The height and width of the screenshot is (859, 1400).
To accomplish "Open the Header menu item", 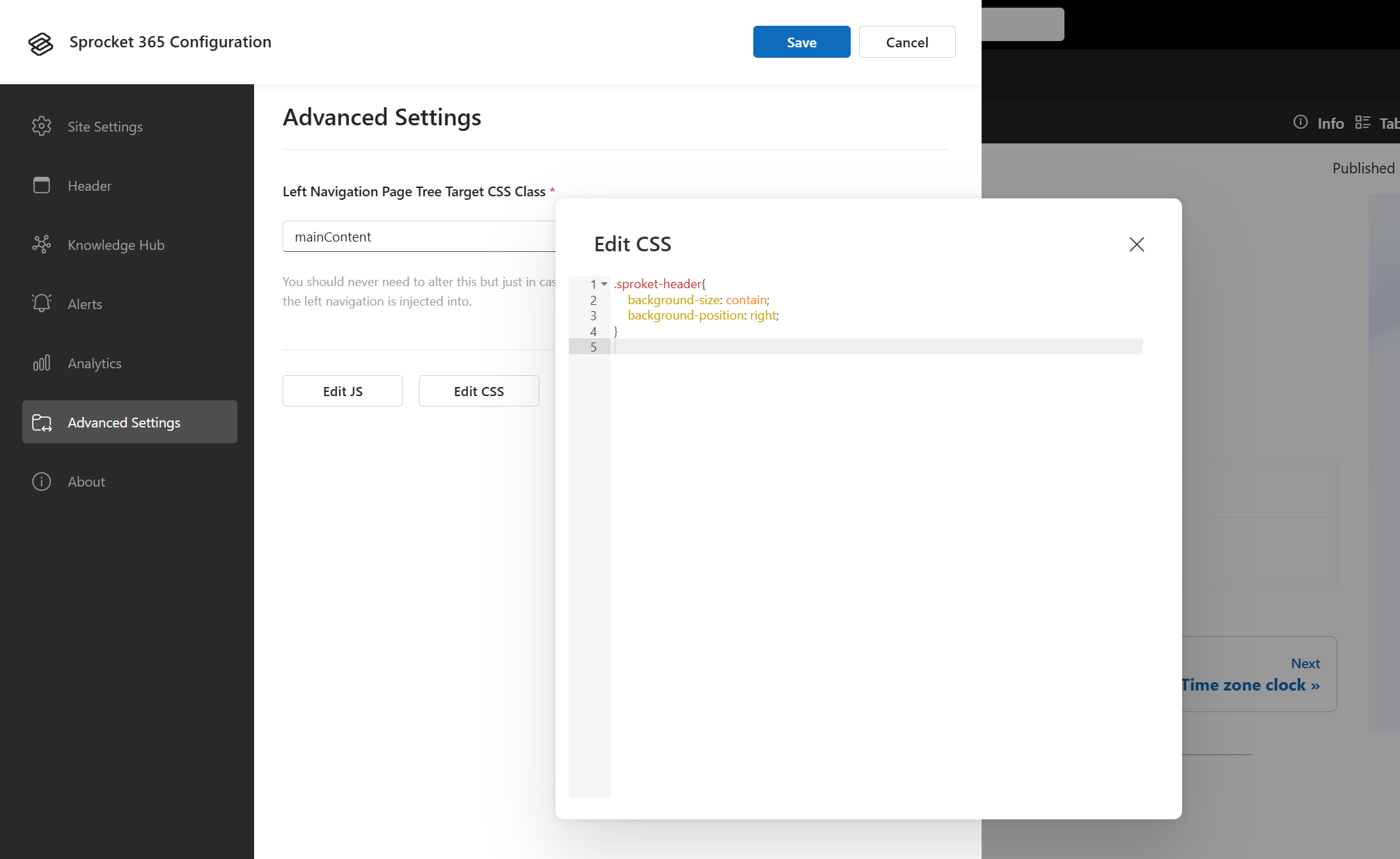I will 129,185.
